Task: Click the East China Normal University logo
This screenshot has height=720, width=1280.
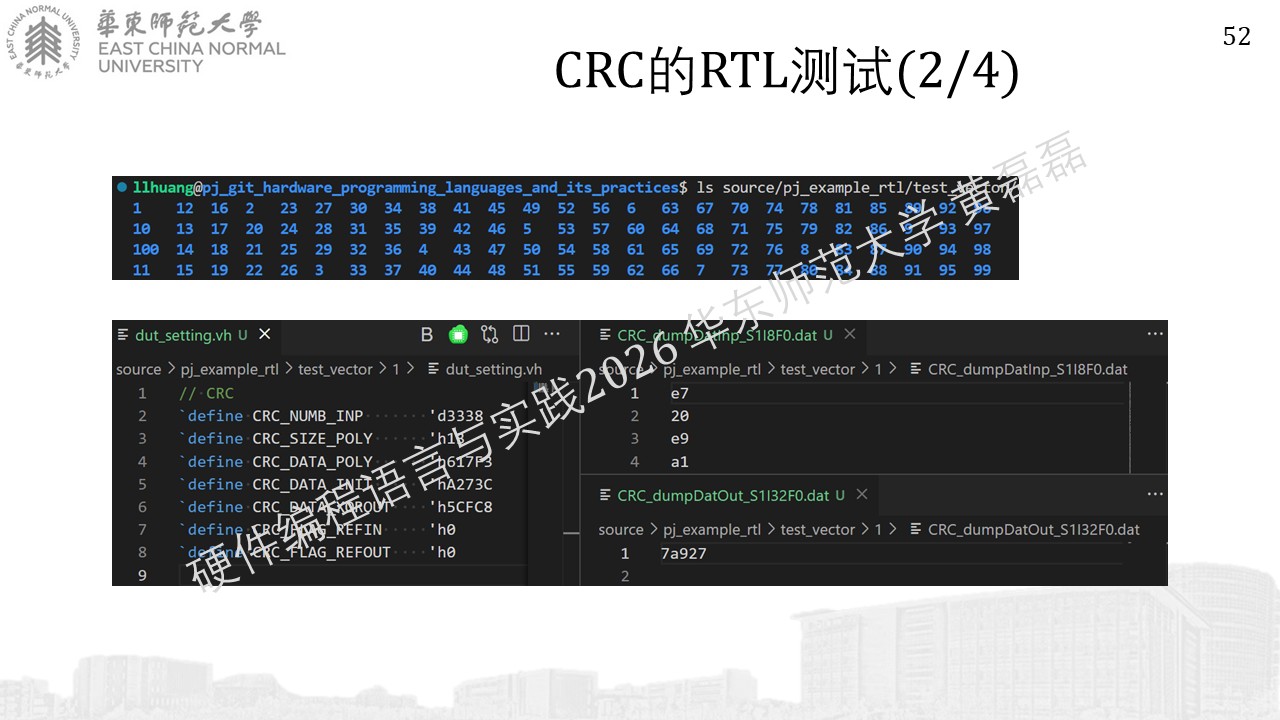Action: pos(148,43)
